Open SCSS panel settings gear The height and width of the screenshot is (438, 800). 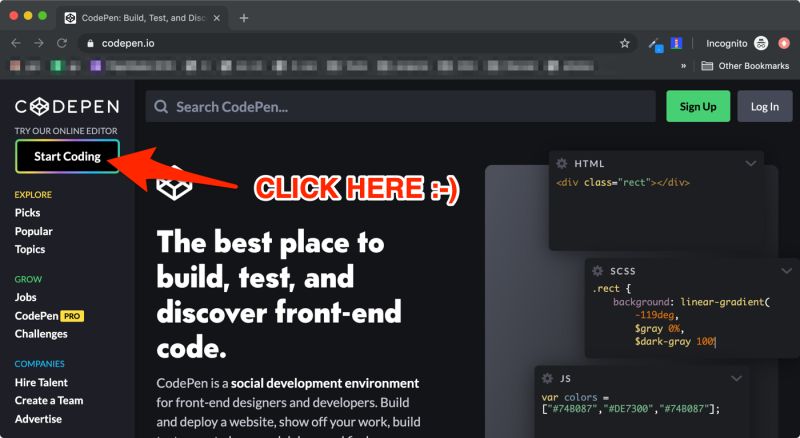pyautogui.click(x=597, y=271)
